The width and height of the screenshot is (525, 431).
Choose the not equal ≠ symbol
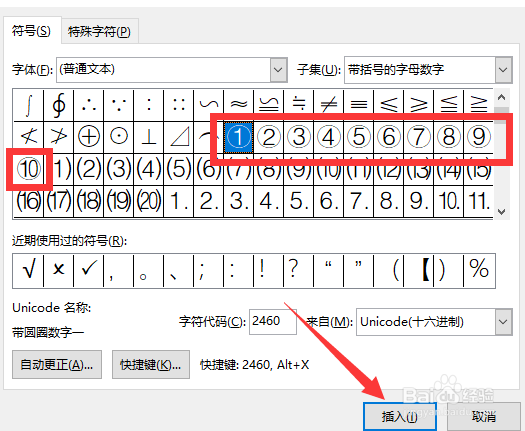pyautogui.click(x=329, y=105)
